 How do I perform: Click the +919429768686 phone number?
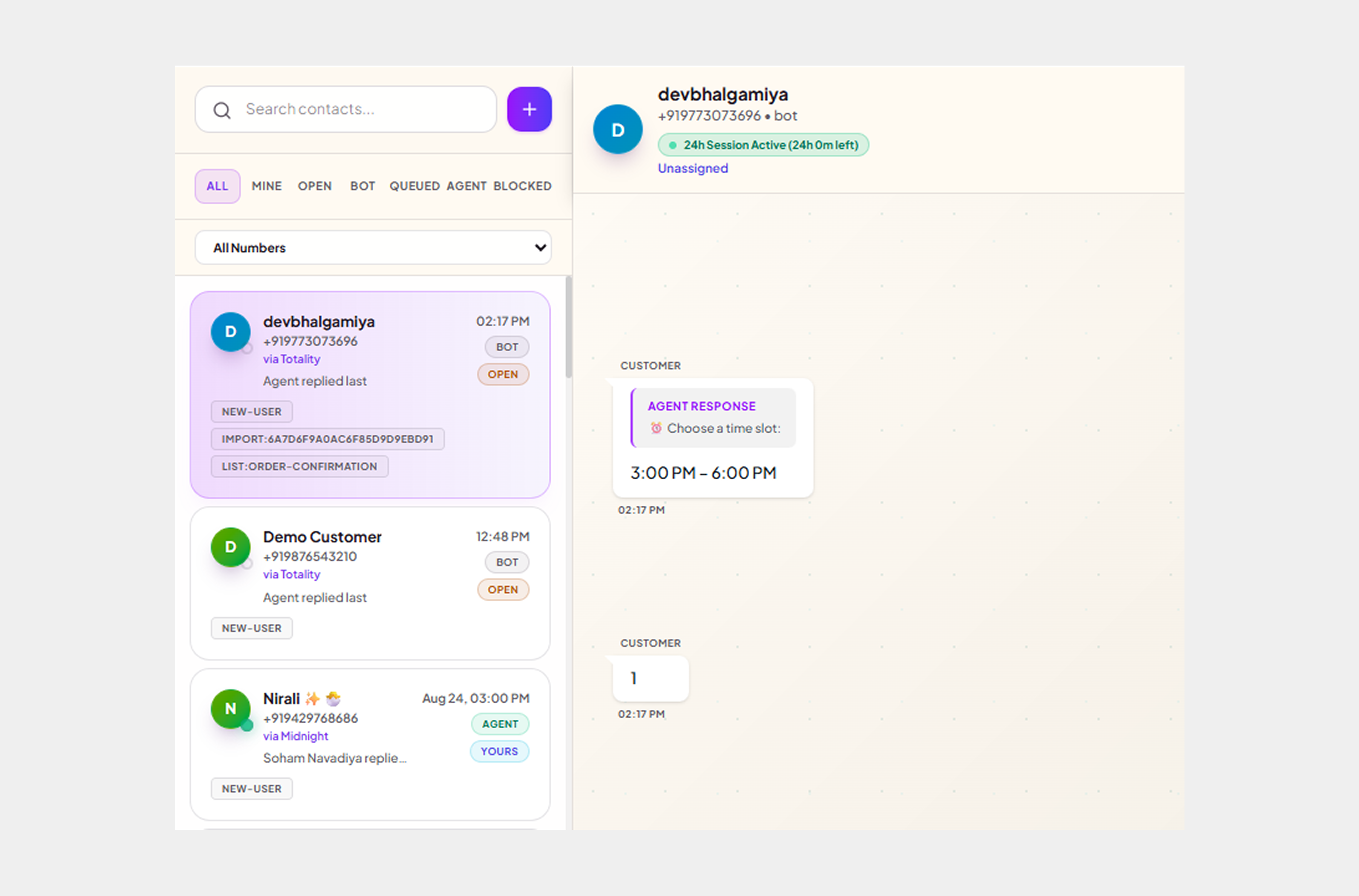pyautogui.click(x=310, y=718)
